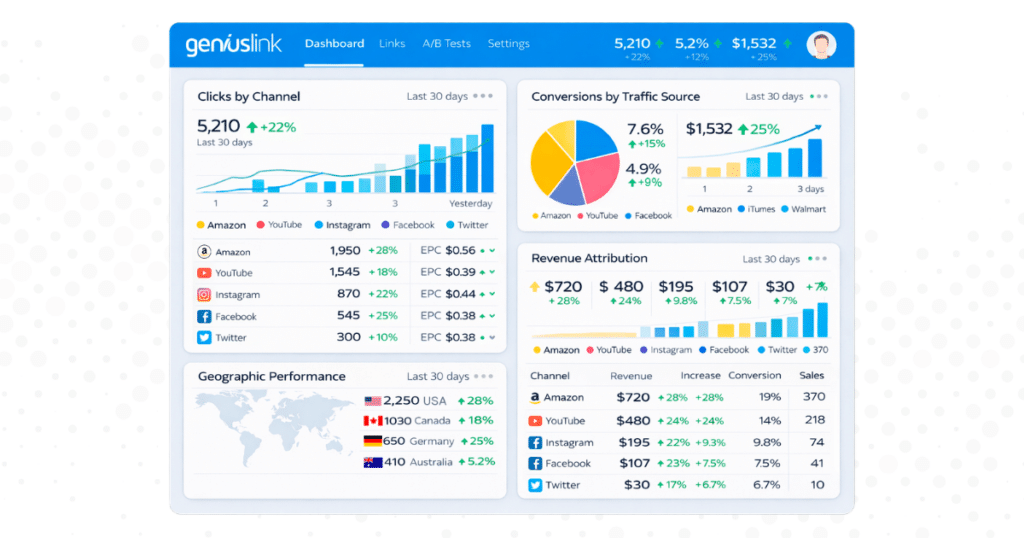Click the geniuslink logo
This screenshot has width=1024, height=538.
[x=233, y=44]
